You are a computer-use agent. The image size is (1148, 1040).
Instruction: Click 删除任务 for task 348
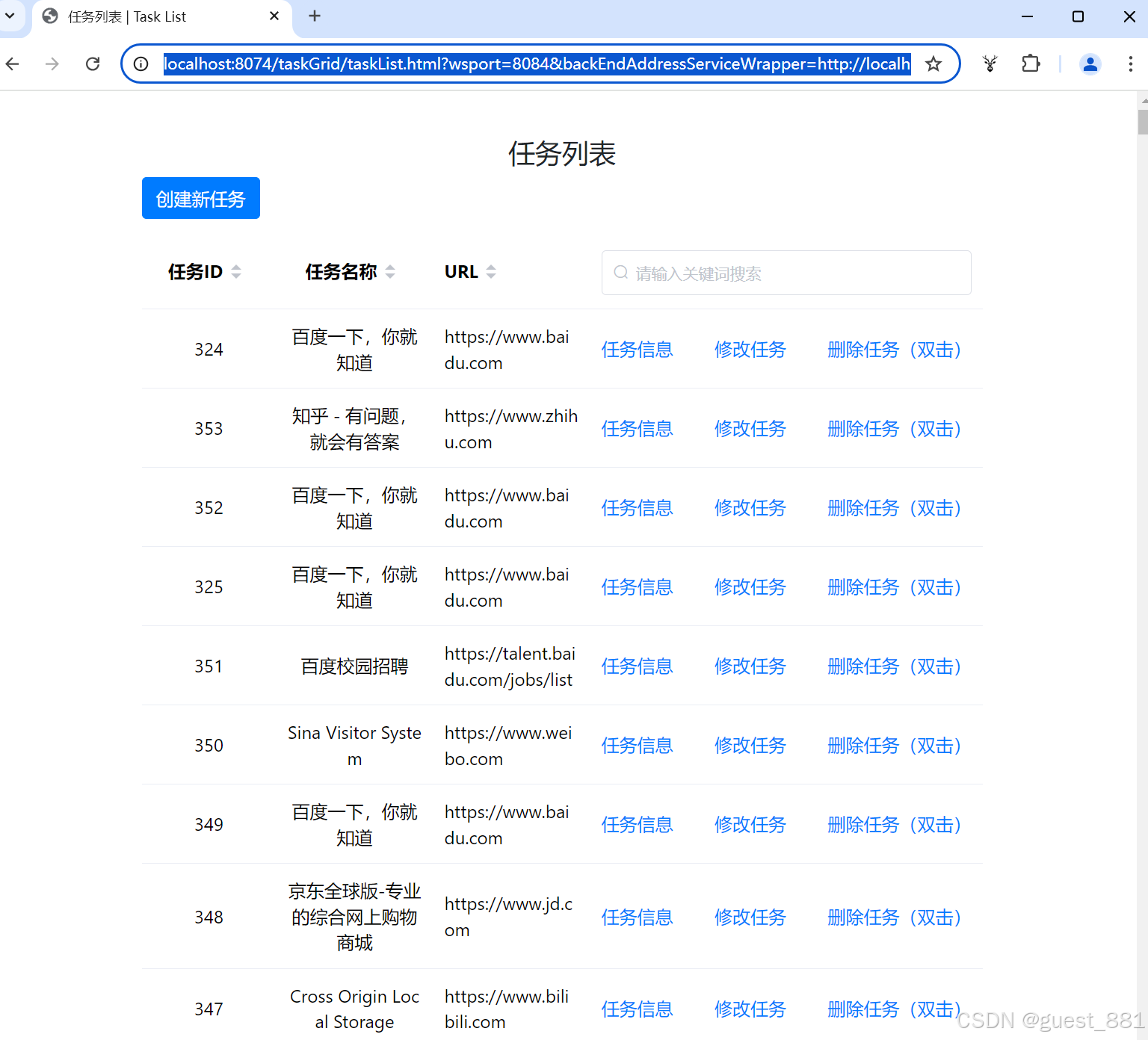coord(894,917)
